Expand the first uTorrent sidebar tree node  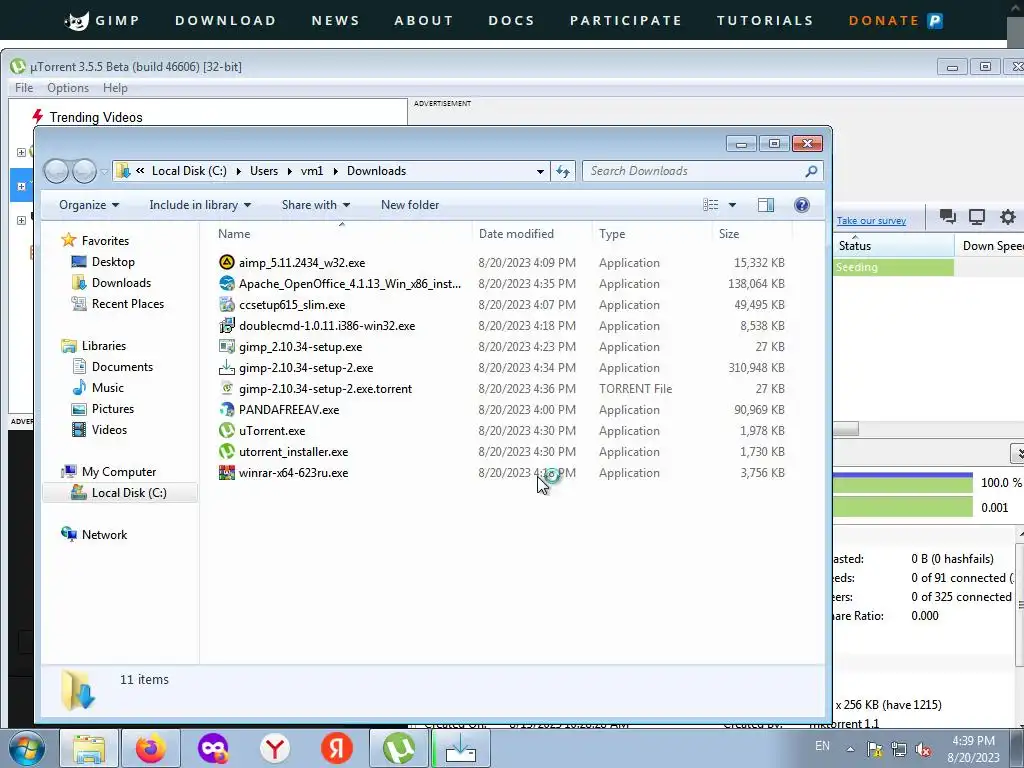click(21, 152)
